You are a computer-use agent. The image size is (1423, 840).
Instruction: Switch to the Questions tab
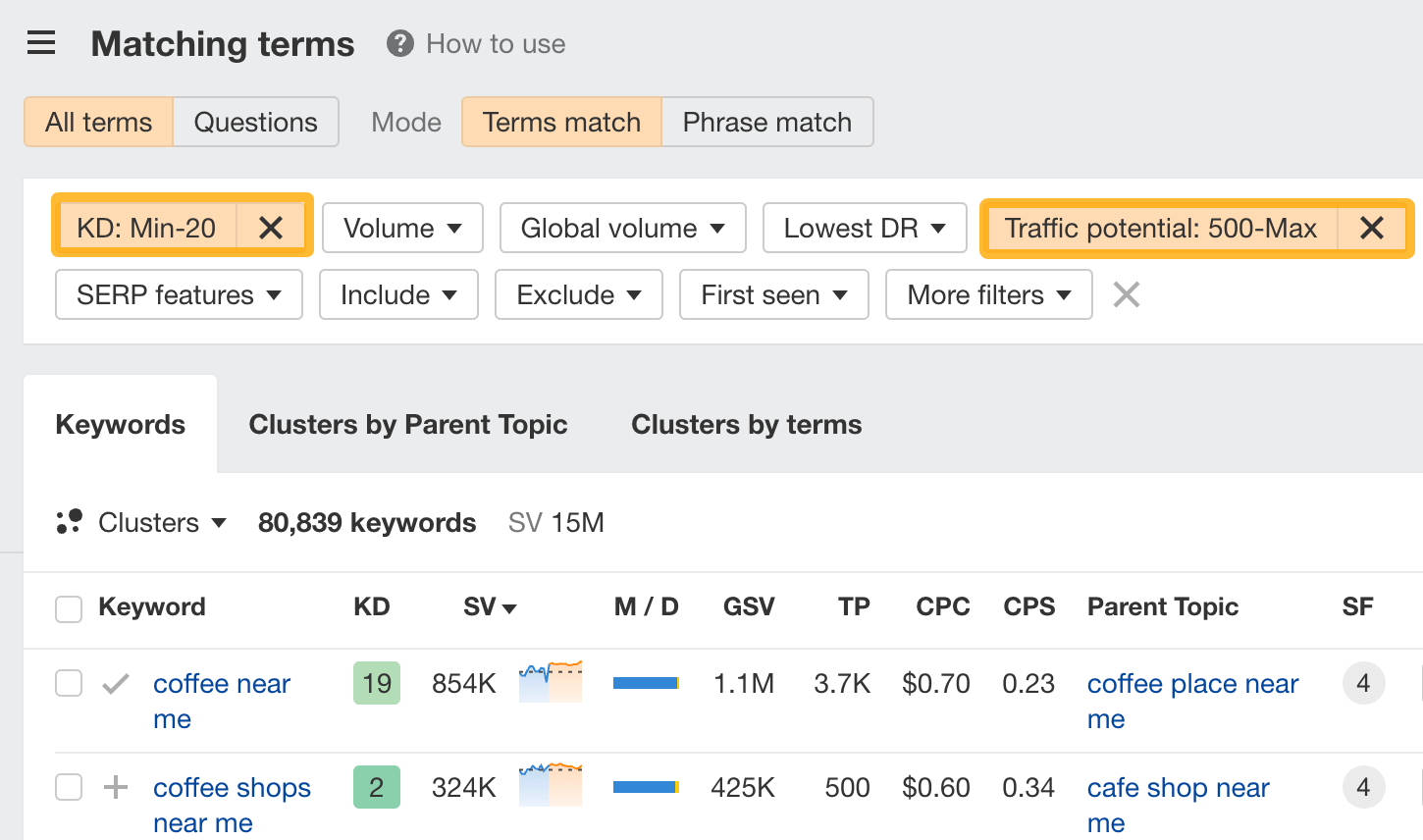(x=255, y=122)
